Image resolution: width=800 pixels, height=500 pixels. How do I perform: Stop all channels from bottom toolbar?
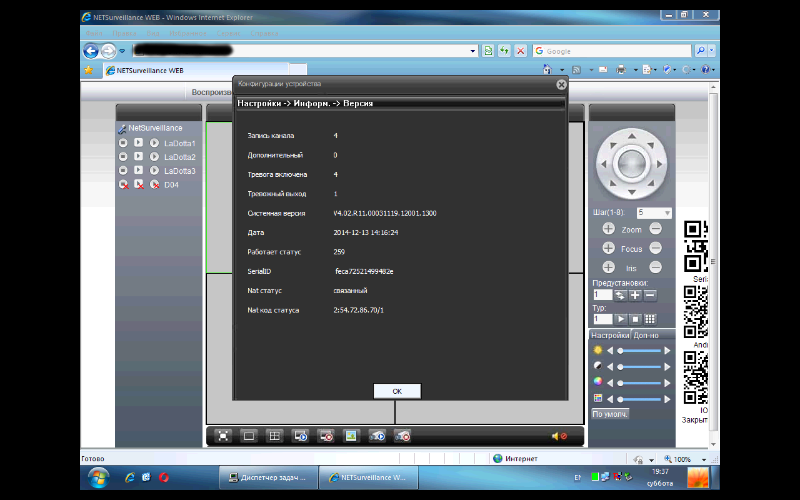[326, 436]
